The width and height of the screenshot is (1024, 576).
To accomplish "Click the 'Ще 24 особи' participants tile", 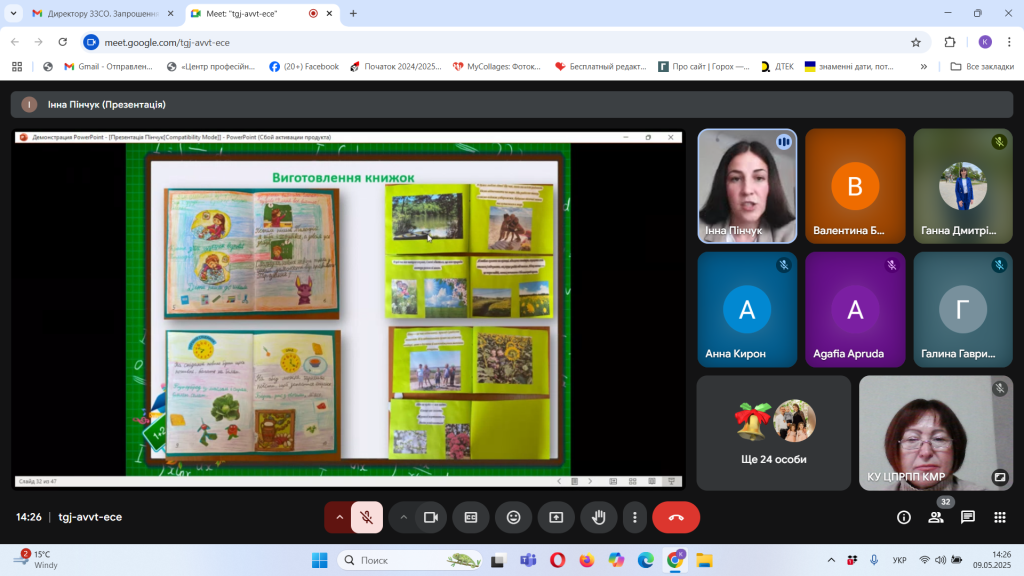I will [774, 432].
